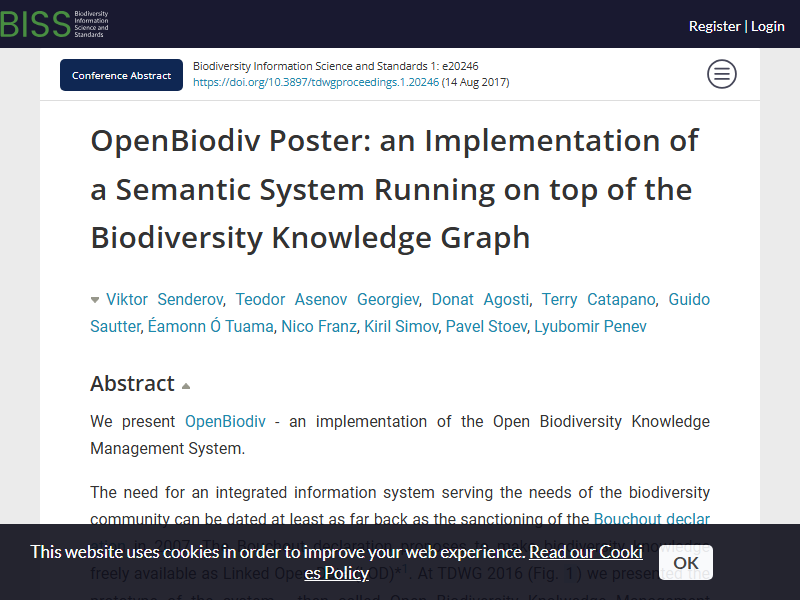Screen dimensions: 800x600
Task: Select the Abstract heading
Action: [132, 383]
